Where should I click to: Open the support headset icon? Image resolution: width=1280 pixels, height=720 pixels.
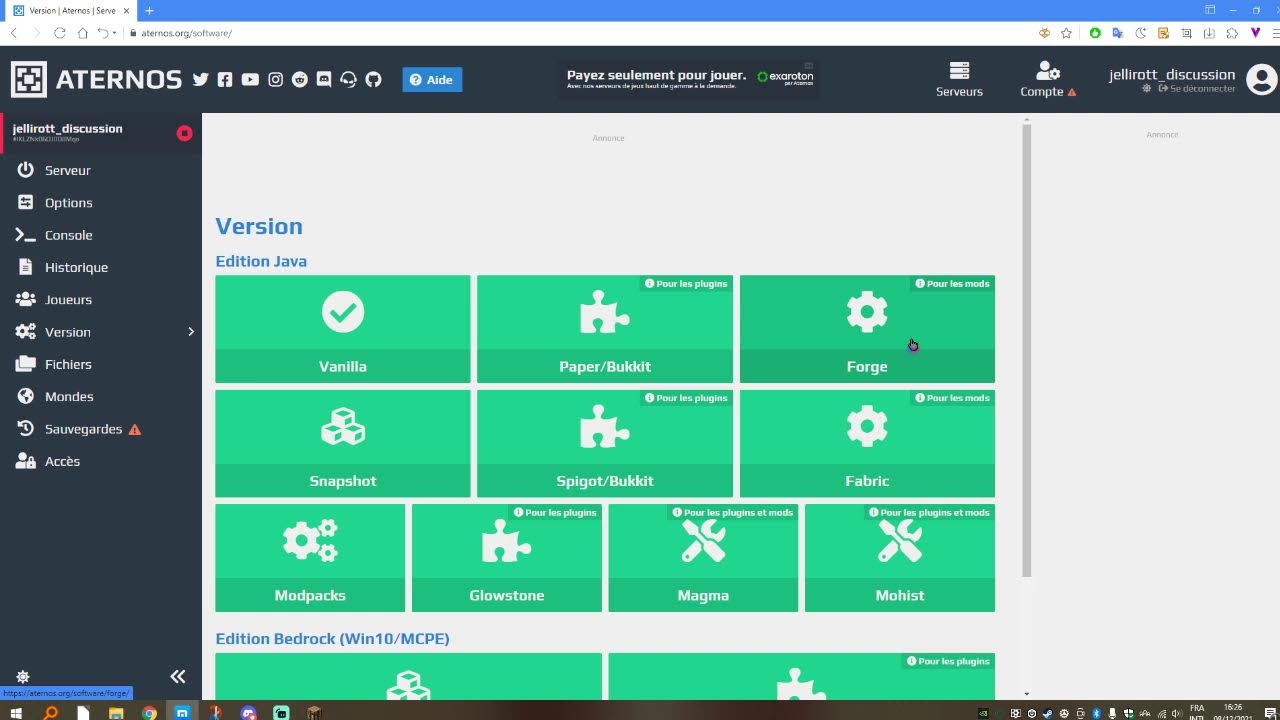pyautogui.click(x=348, y=80)
